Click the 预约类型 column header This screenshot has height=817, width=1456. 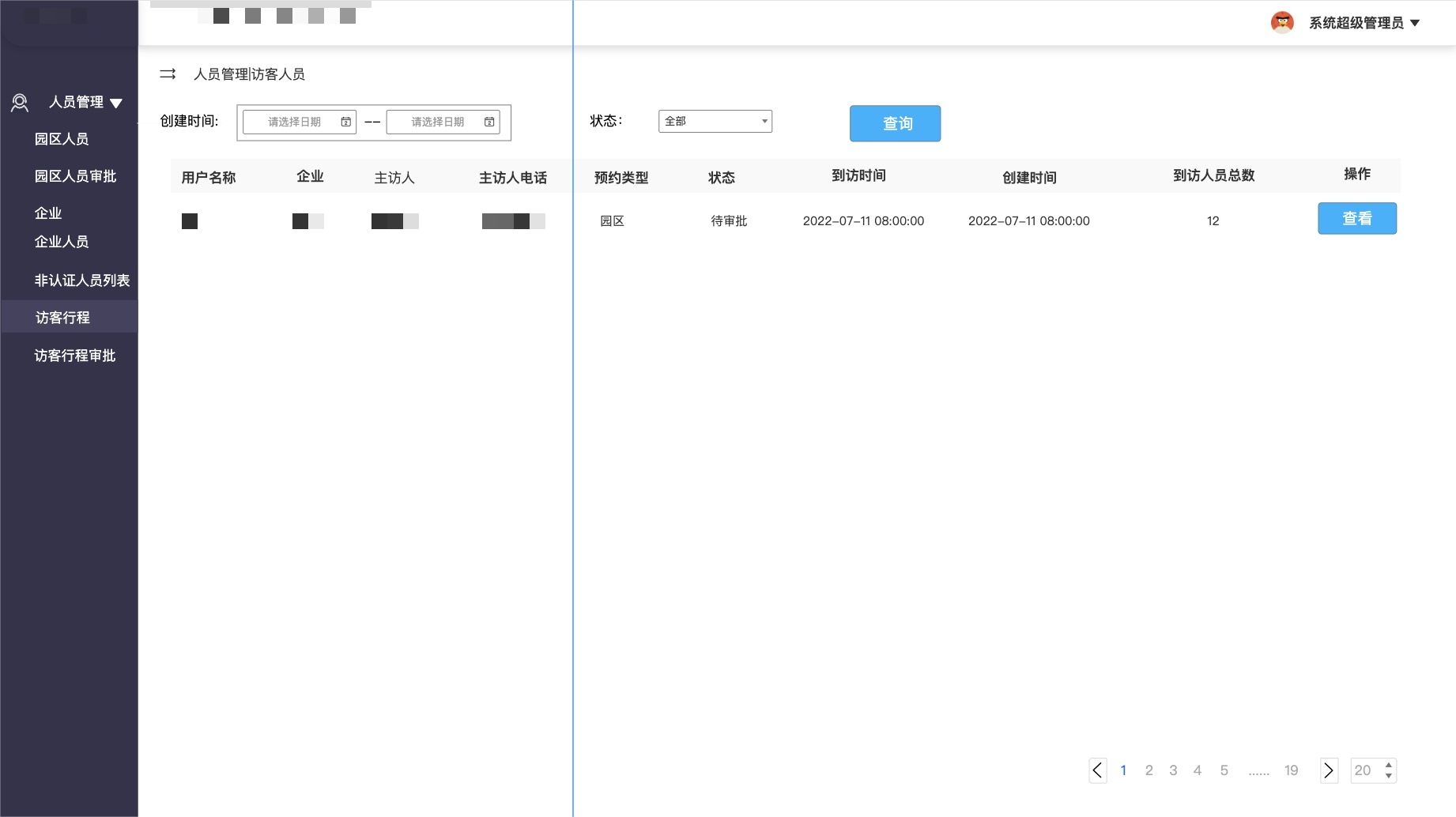[621, 178]
